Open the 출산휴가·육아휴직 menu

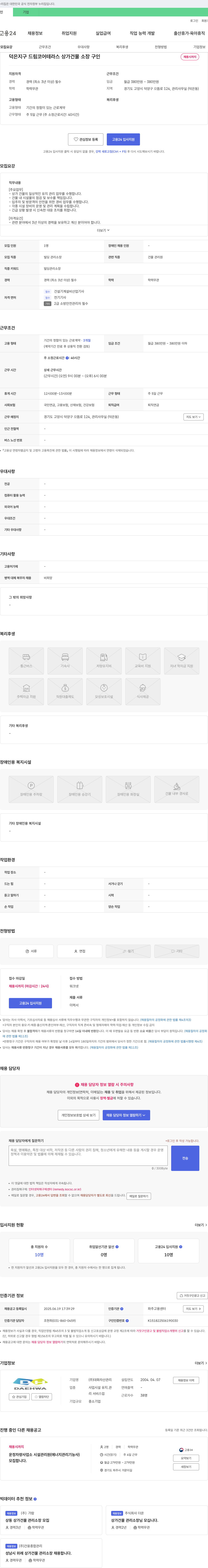coord(189,34)
